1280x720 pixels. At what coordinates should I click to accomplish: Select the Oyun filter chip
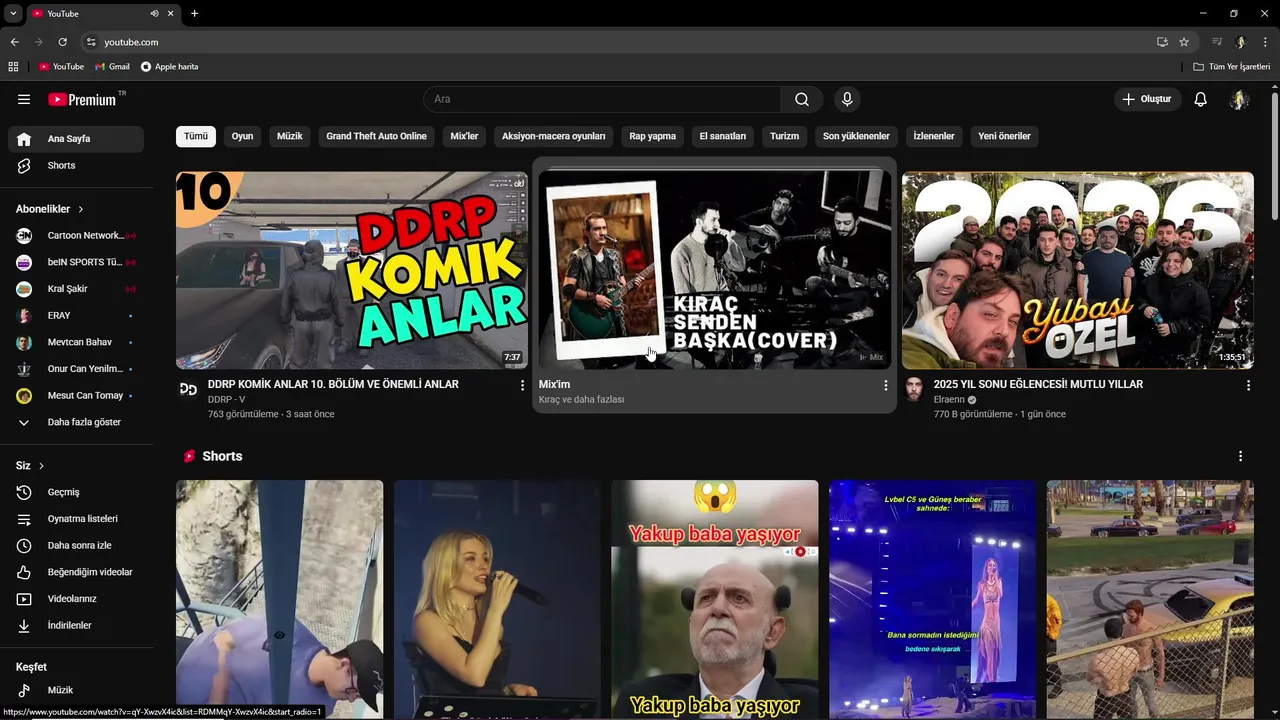(x=243, y=136)
